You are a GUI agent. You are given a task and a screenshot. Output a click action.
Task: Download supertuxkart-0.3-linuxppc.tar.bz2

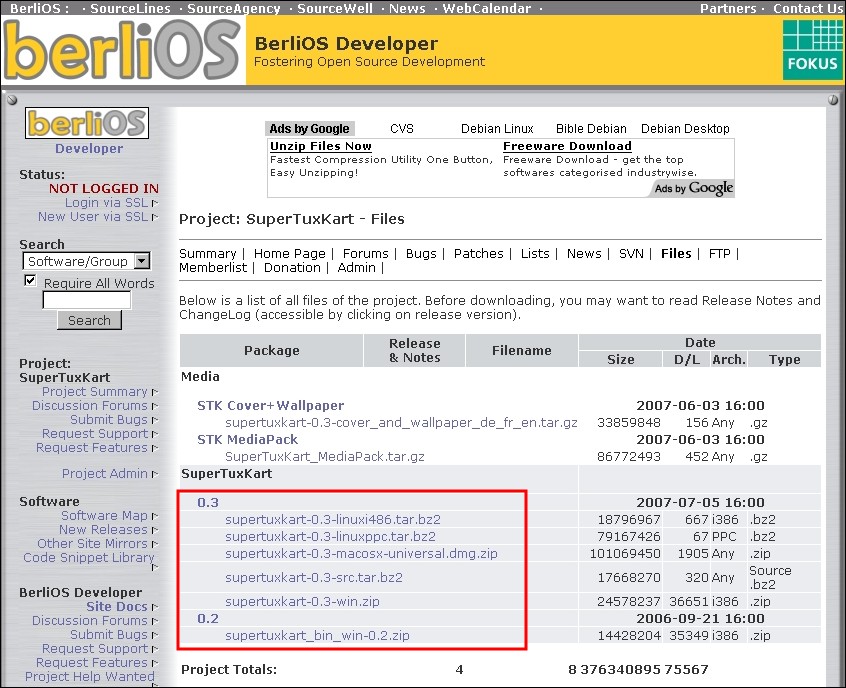click(330, 537)
